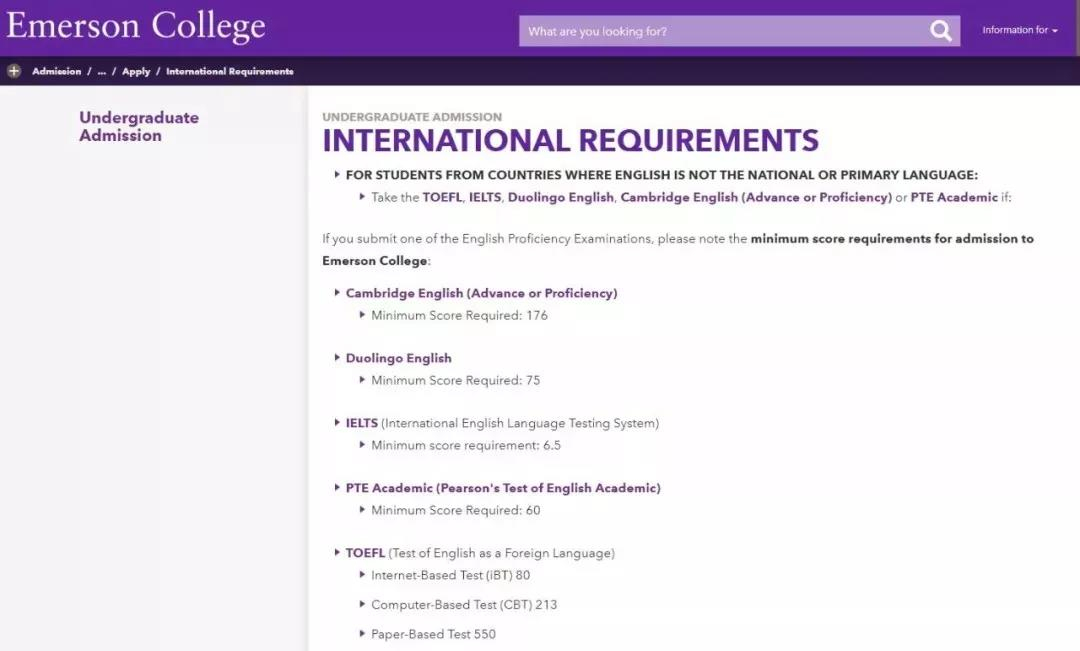Click PTE Academic (Pearson's Test) list heading
Image resolution: width=1080 pixels, height=651 pixels.
pos(503,488)
